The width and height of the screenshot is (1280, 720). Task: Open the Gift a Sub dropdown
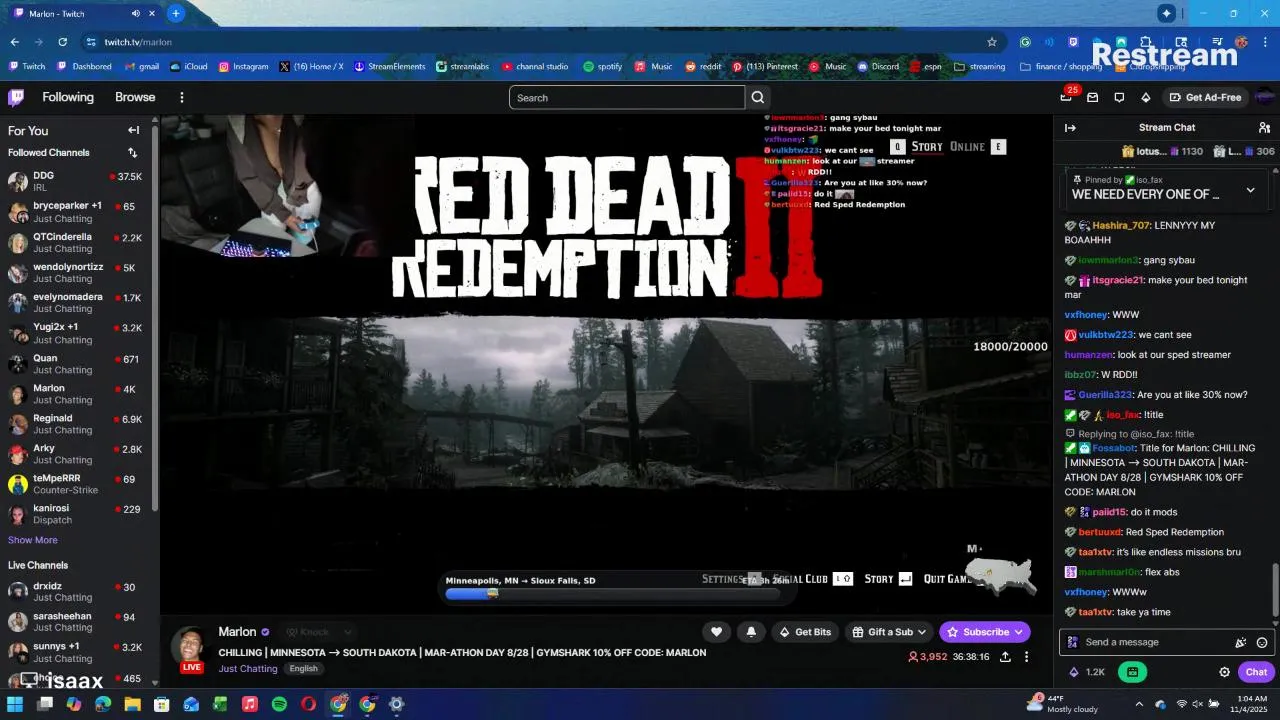(x=888, y=632)
